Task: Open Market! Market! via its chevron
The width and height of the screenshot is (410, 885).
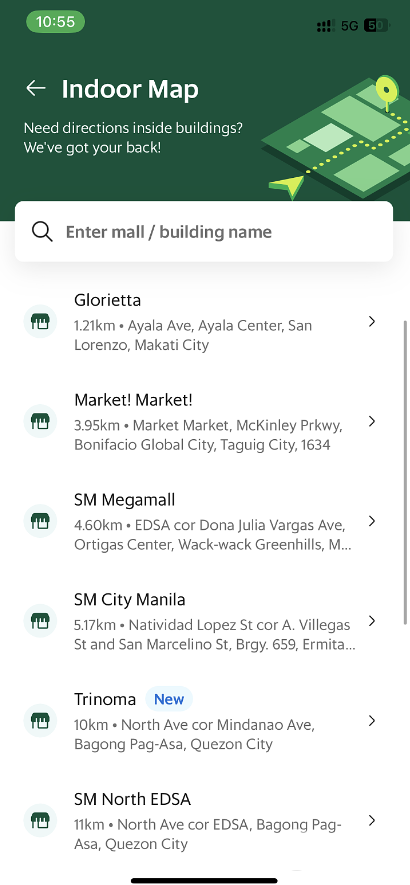Action: click(372, 421)
